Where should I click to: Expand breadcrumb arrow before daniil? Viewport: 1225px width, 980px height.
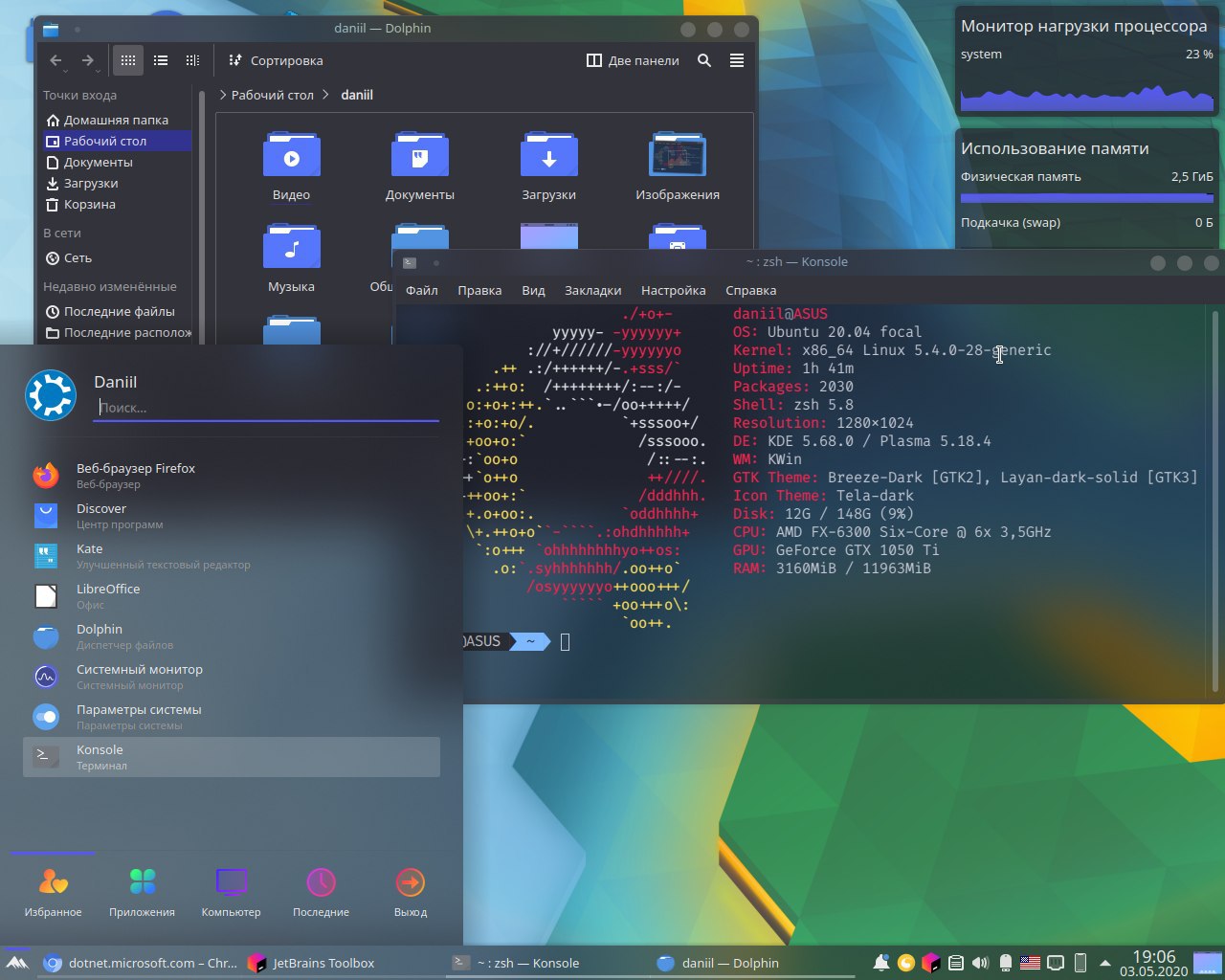[326, 95]
